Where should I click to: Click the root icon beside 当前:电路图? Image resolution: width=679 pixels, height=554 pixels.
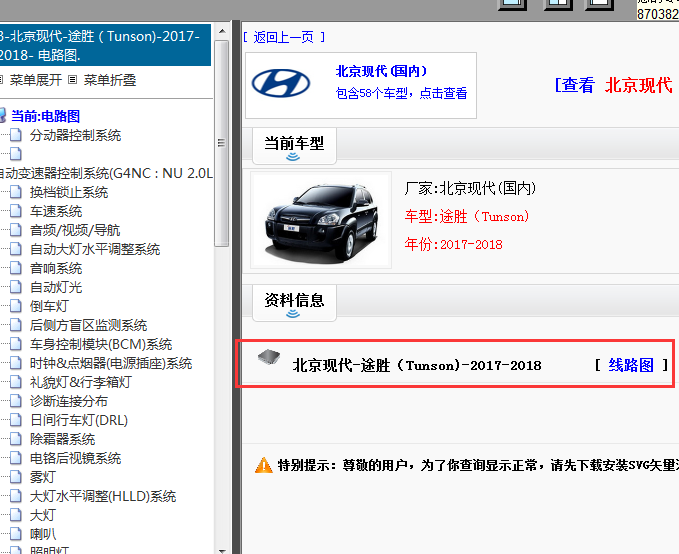[x=4, y=116]
